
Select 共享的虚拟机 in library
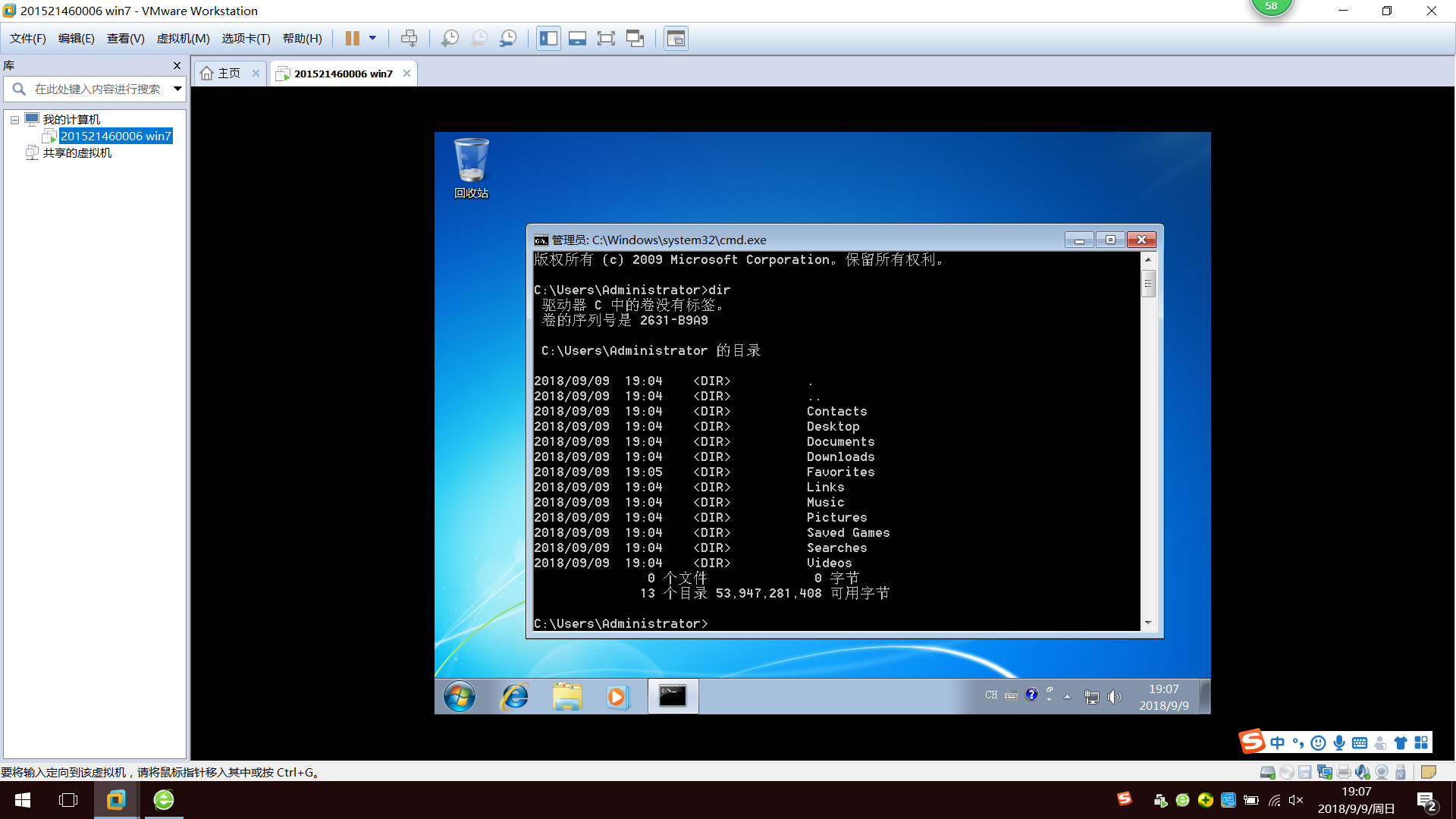[x=77, y=153]
